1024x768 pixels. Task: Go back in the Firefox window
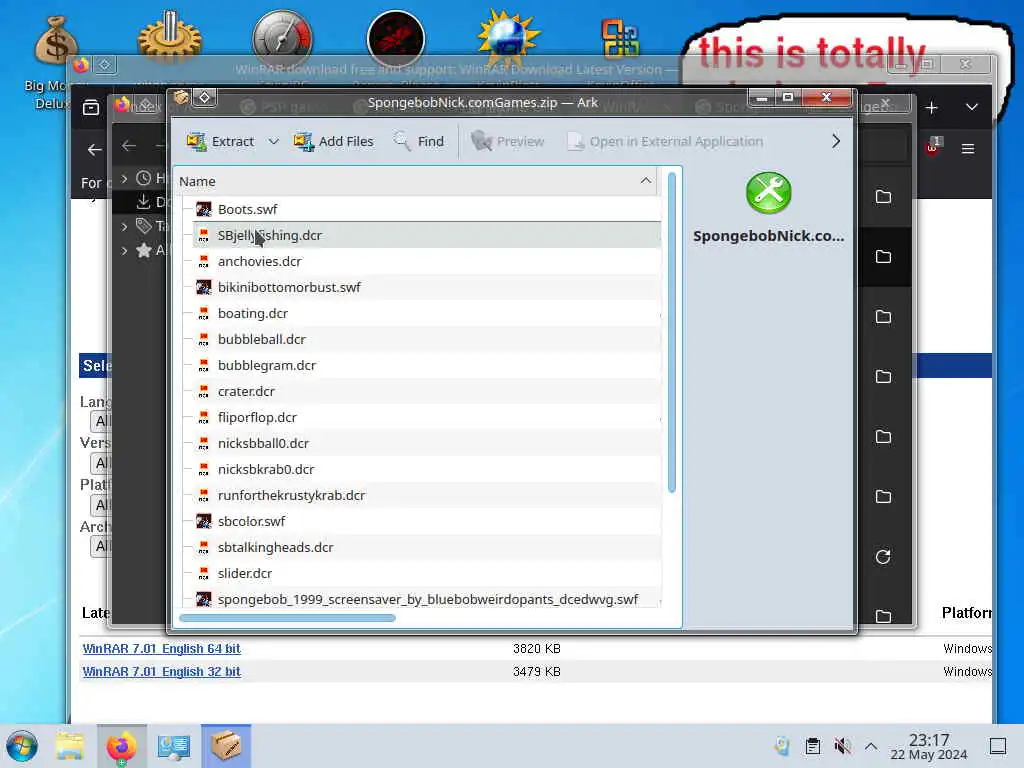tap(95, 150)
